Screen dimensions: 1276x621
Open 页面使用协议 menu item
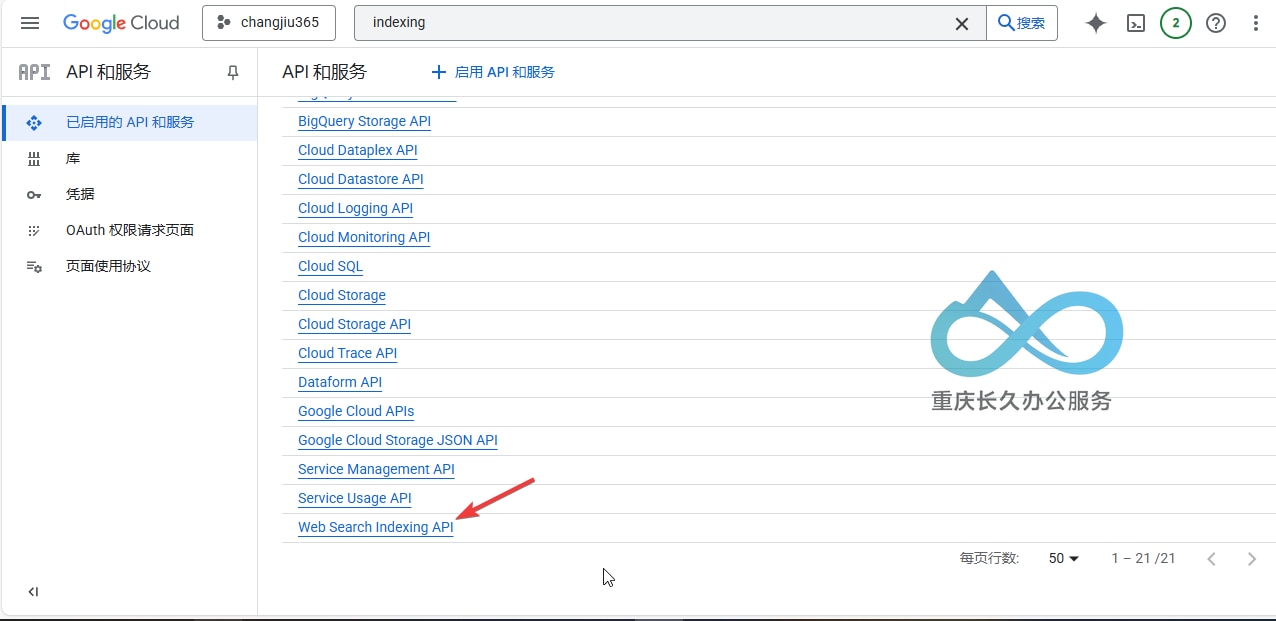(129, 266)
